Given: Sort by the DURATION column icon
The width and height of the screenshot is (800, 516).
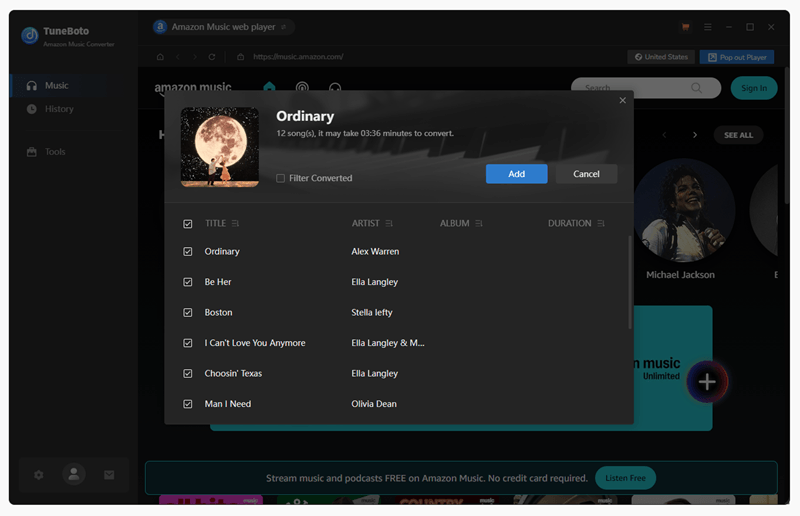Looking at the screenshot, I should point(601,224).
